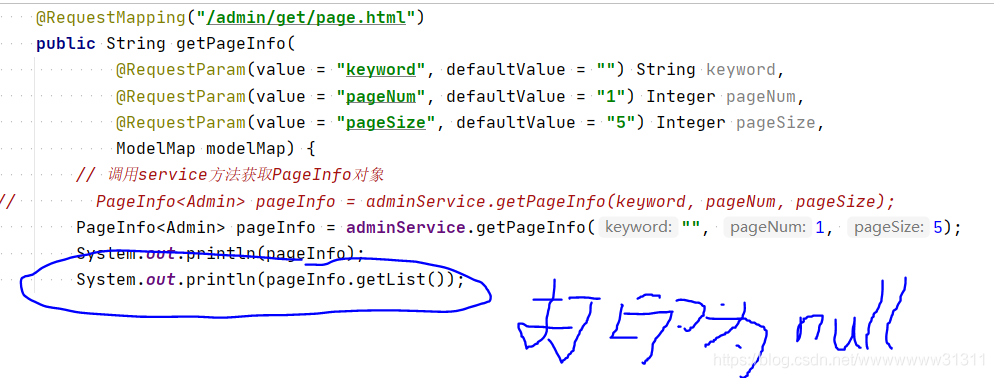Click the commented-out adminService.getPageInfo line

click(x=495, y=202)
